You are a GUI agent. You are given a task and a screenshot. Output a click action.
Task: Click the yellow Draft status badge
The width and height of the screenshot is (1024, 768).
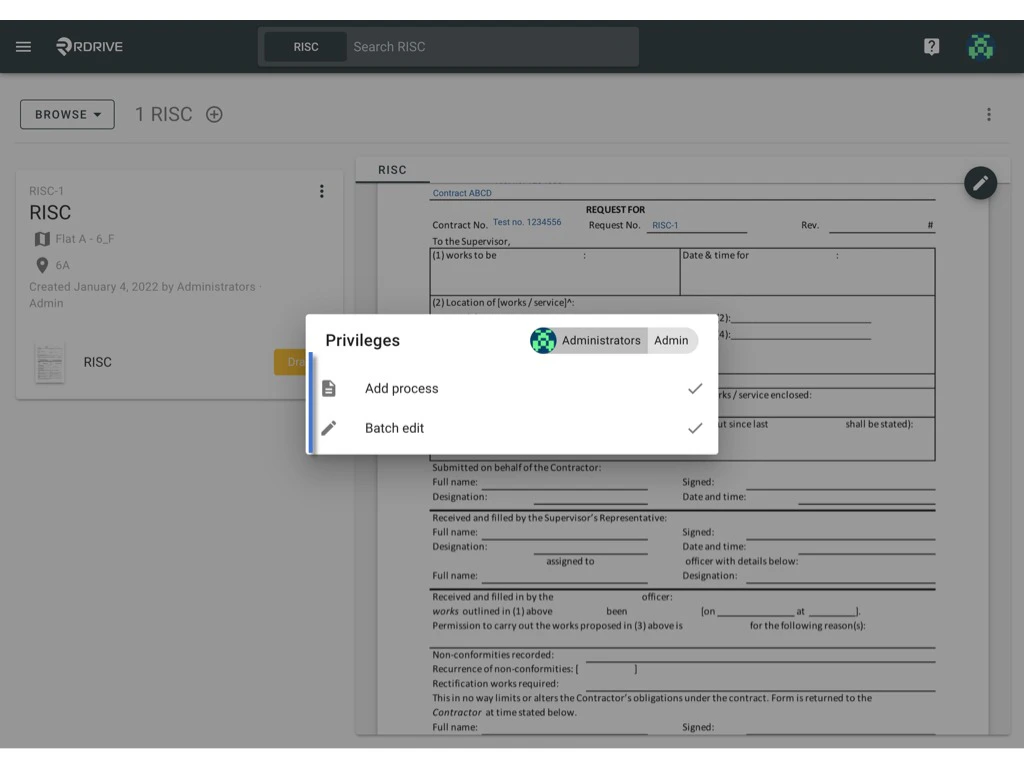point(290,362)
